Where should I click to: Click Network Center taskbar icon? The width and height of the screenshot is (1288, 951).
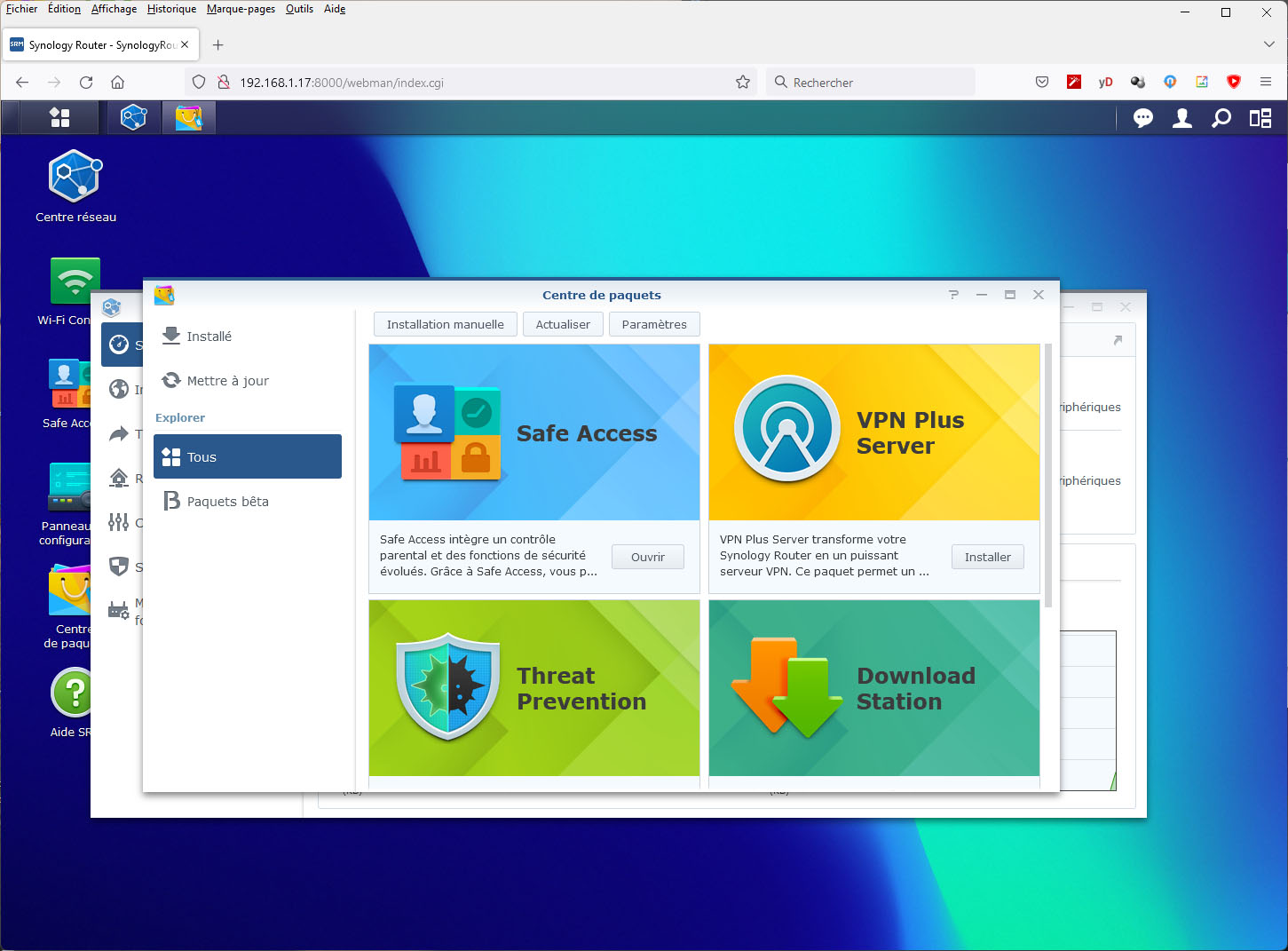(134, 117)
